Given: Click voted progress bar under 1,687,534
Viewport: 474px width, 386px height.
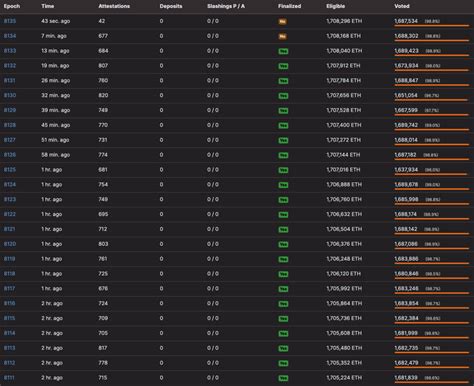Looking at the screenshot, I should point(432,25).
